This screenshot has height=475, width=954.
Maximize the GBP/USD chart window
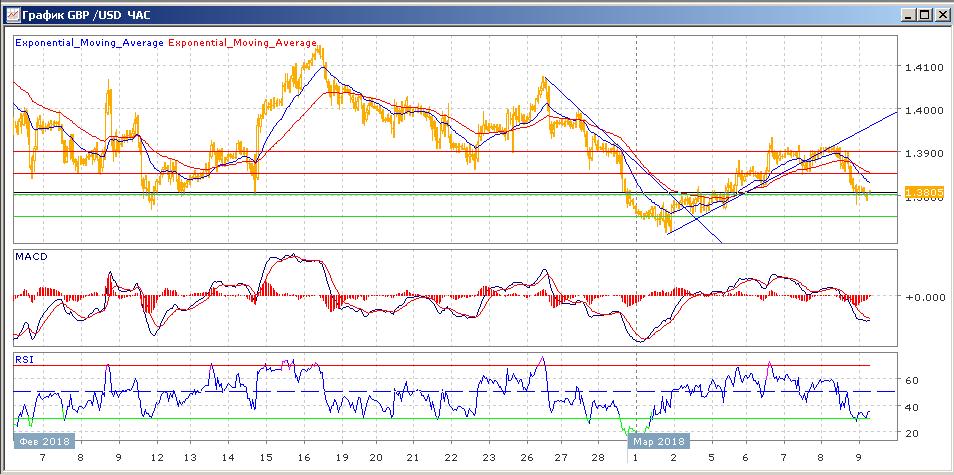coord(924,16)
